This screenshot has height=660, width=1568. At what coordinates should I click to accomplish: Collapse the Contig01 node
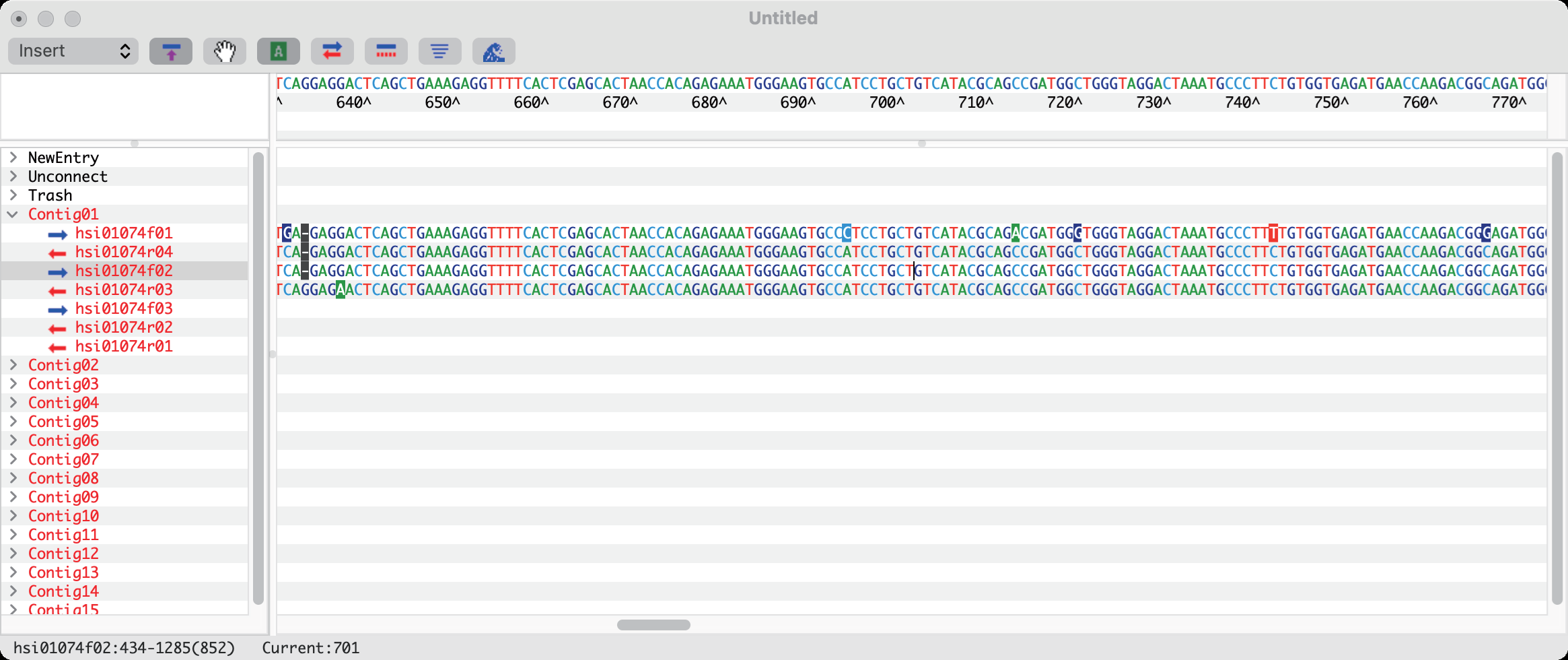pos(13,214)
